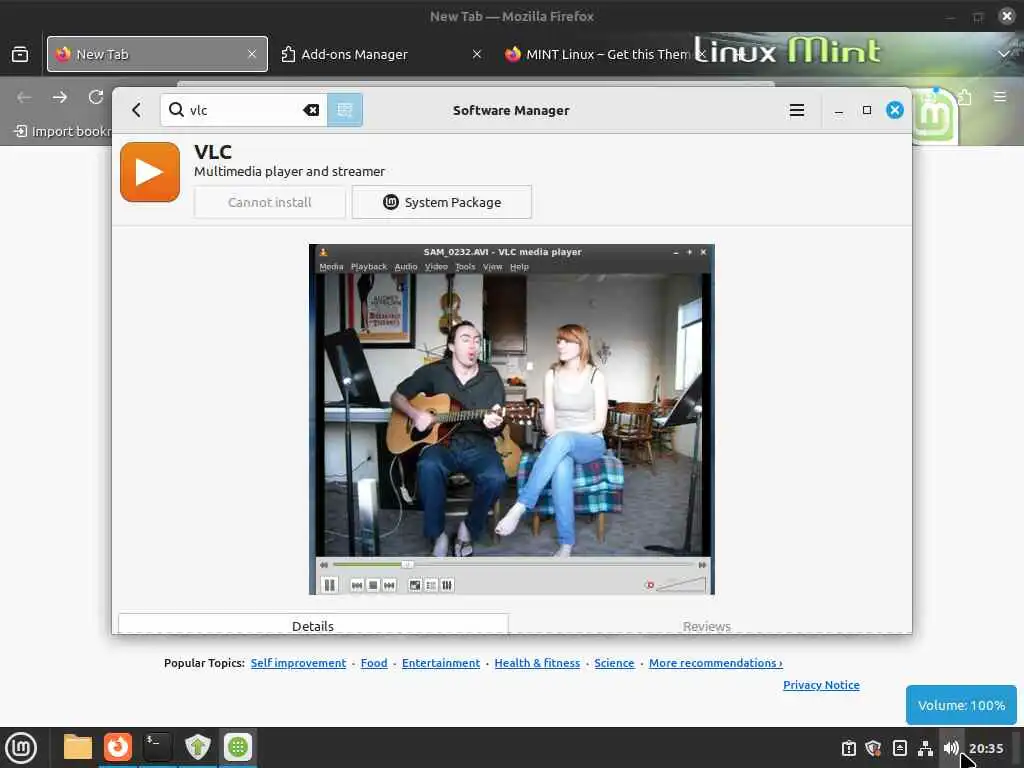The width and height of the screenshot is (1024, 768).
Task: Open the Self improvement topic link
Action: [x=298, y=663]
